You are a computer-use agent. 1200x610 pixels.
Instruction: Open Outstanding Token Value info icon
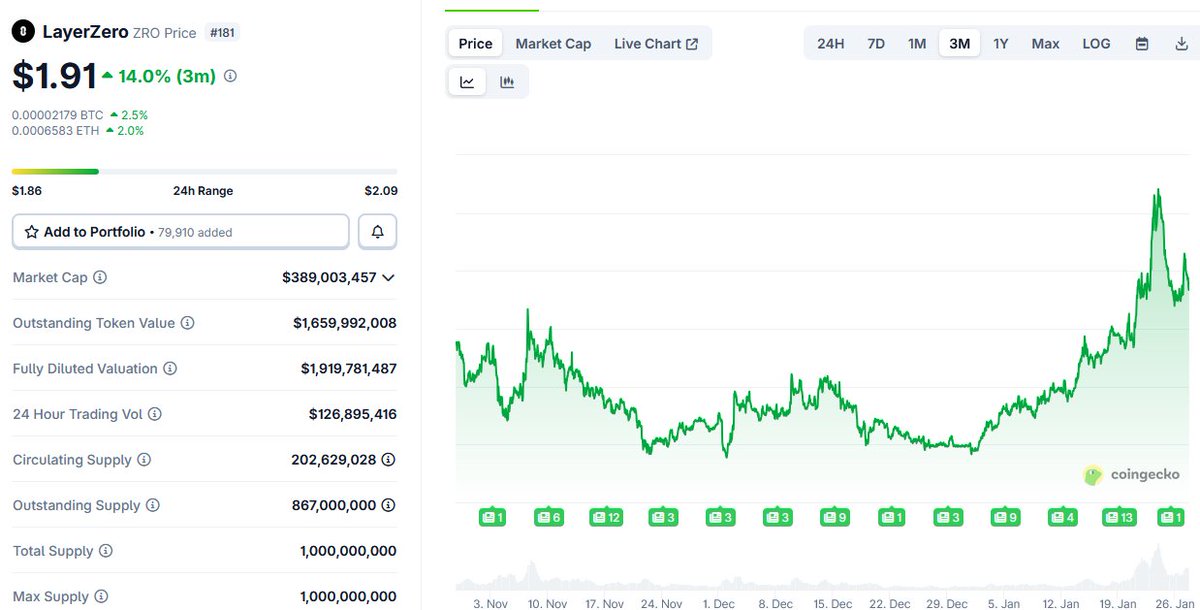[188, 323]
